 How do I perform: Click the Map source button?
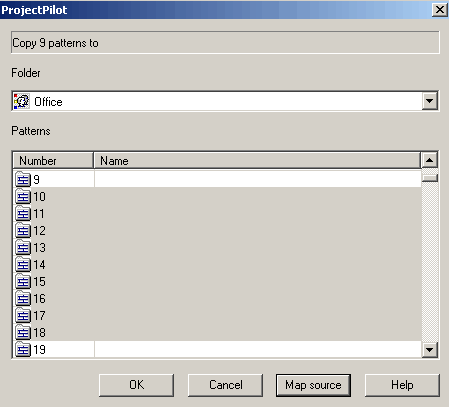[313, 385]
